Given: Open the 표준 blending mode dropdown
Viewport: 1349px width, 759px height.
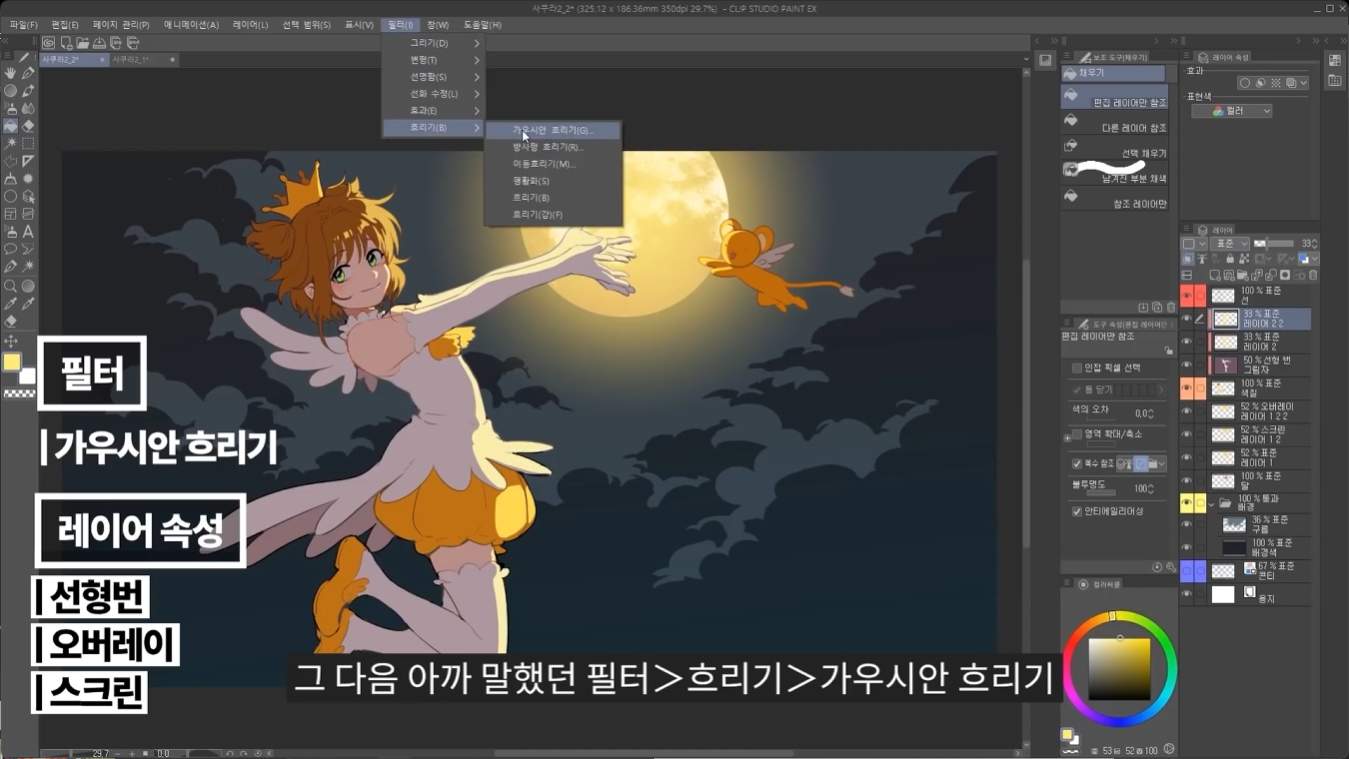Looking at the screenshot, I should (1229, 243).
